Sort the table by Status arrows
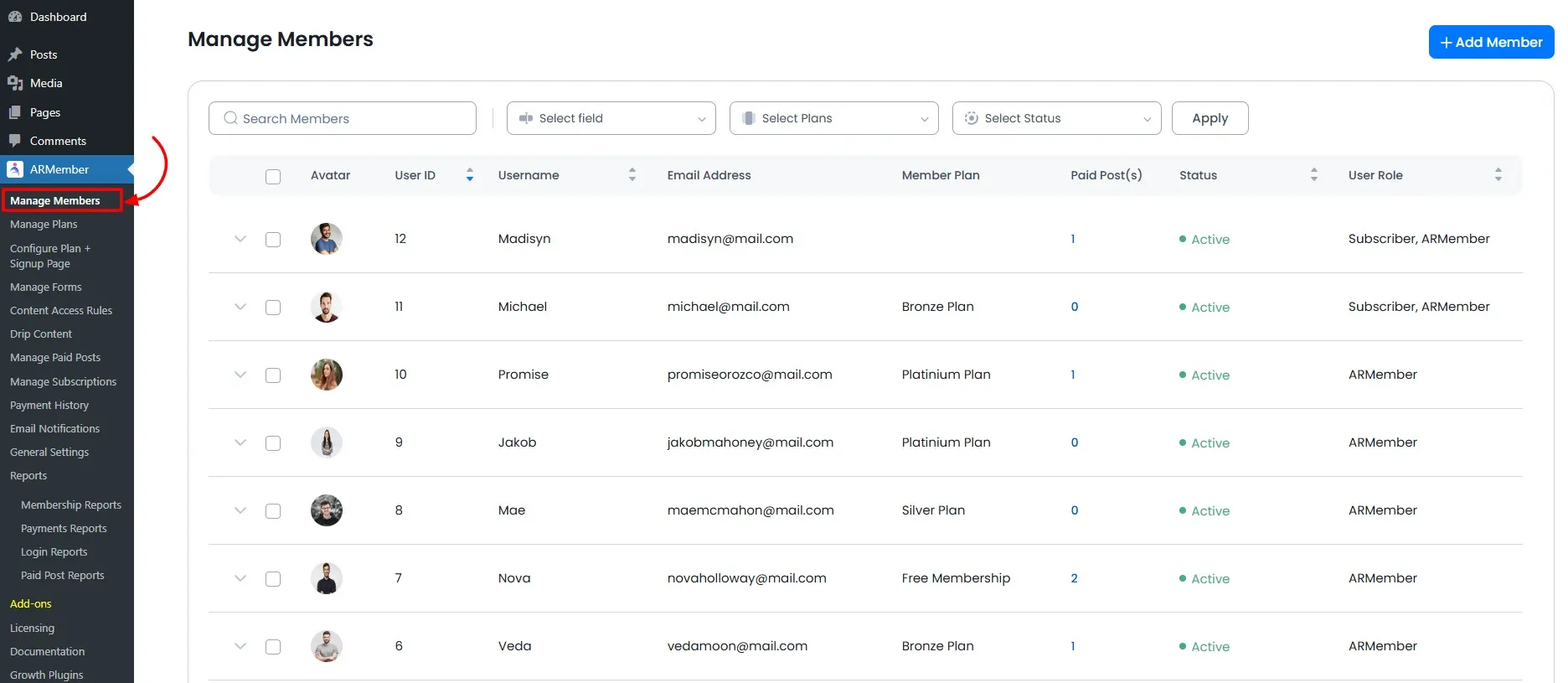The image size is (1568, 683). (1314, 175)
